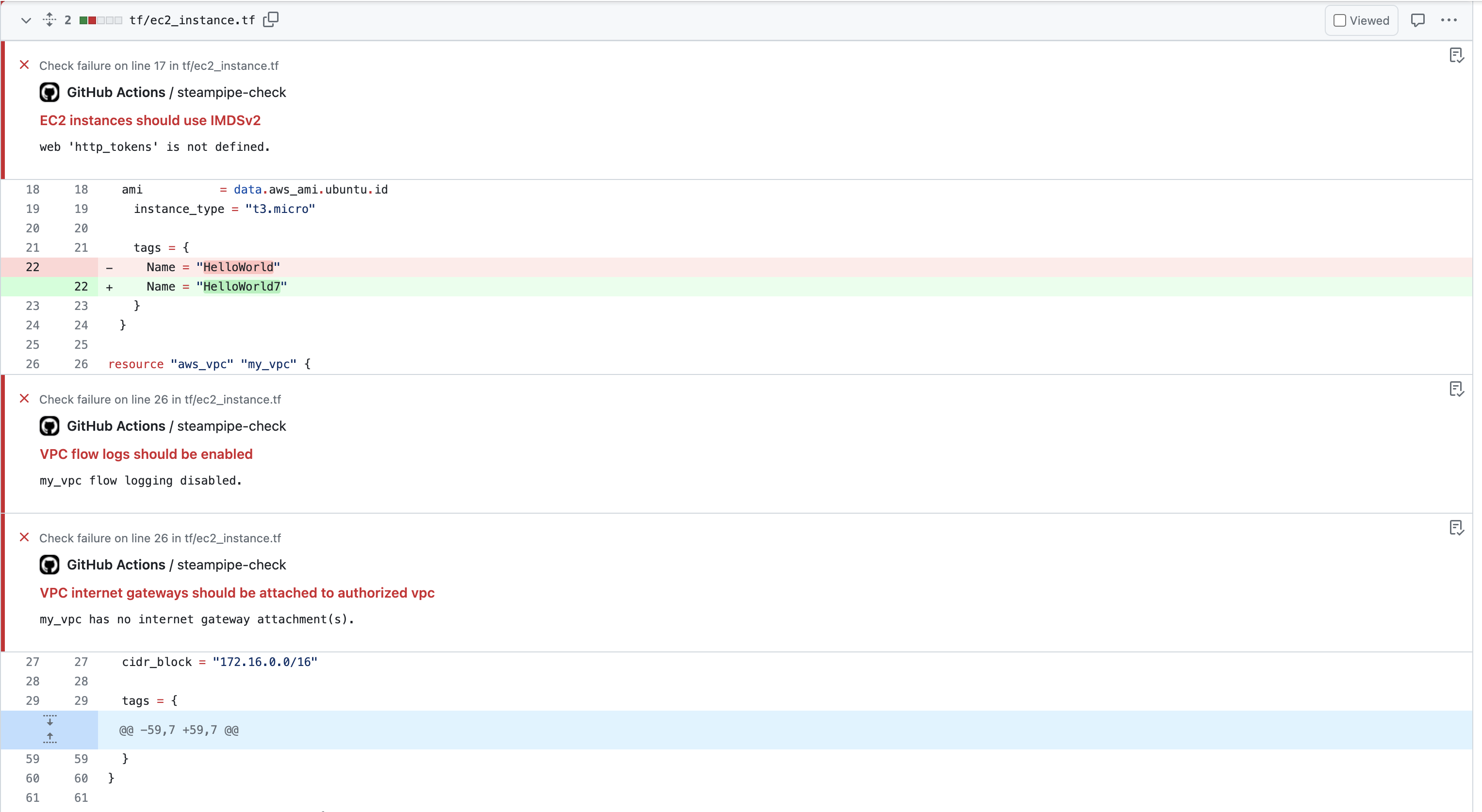
Task: Click 'VPC internet gateways should be attached' title
Action: pos(236,592)
